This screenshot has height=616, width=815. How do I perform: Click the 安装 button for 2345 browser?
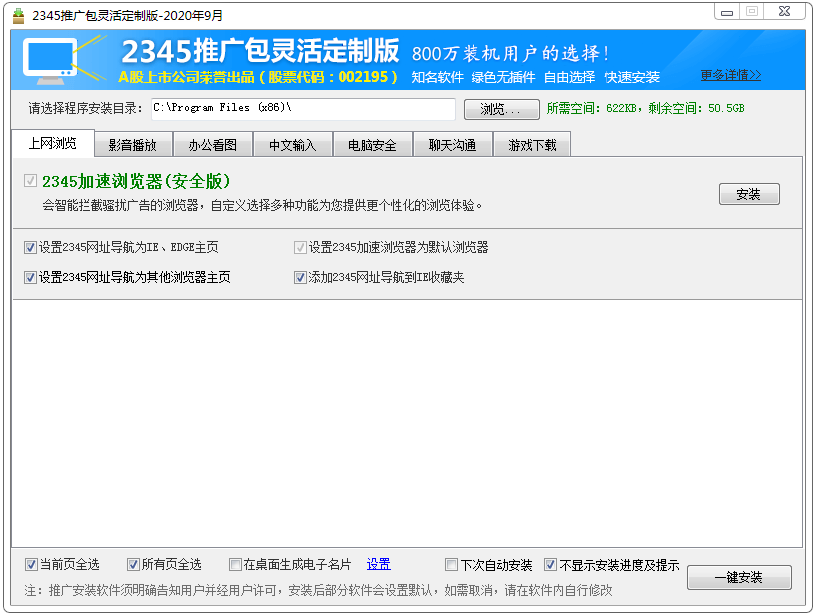[749, 194]
